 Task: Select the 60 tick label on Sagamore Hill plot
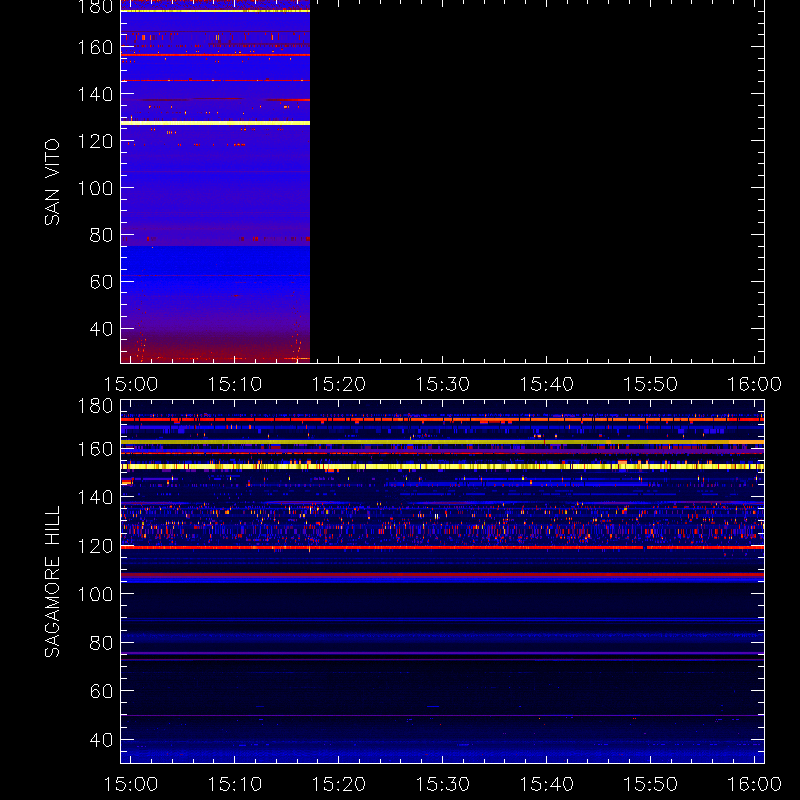pyautogui.click(x=101, y=691)
